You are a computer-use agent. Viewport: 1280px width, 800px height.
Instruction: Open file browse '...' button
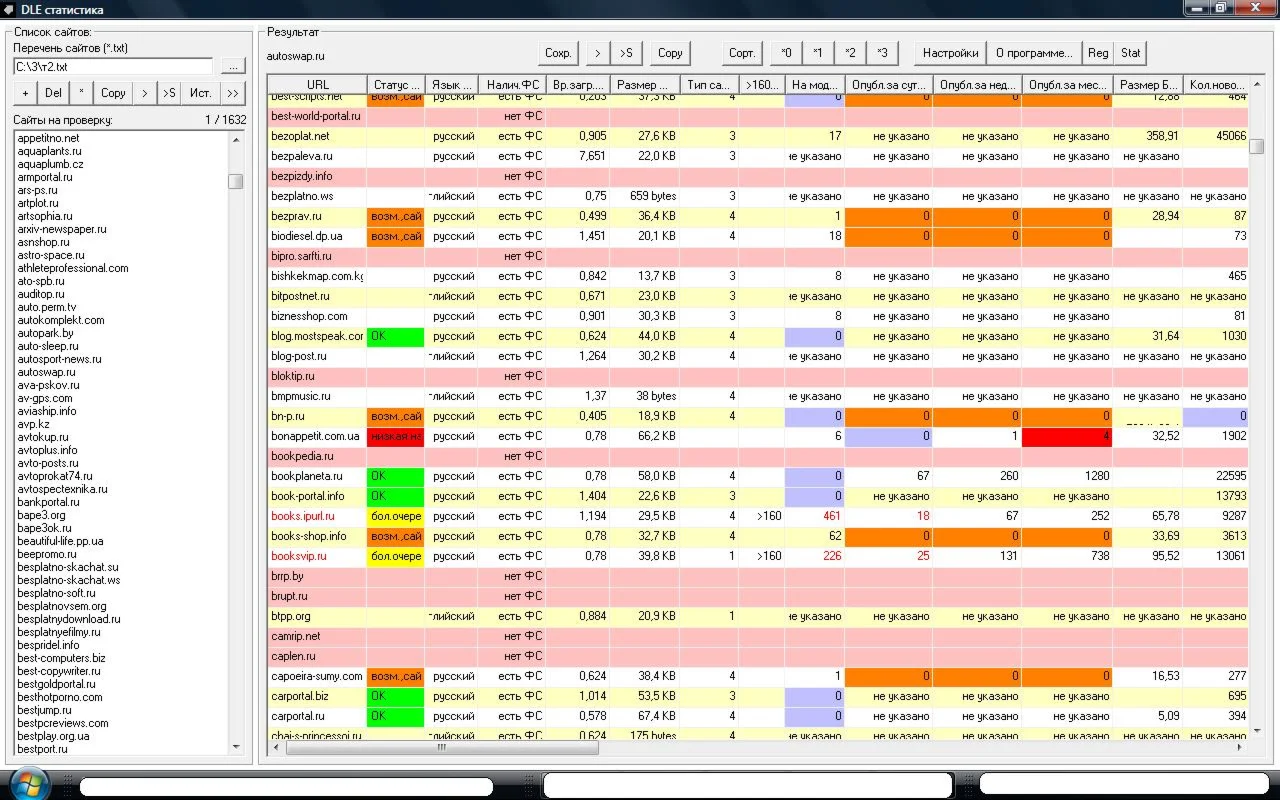[x=232, y=66]
